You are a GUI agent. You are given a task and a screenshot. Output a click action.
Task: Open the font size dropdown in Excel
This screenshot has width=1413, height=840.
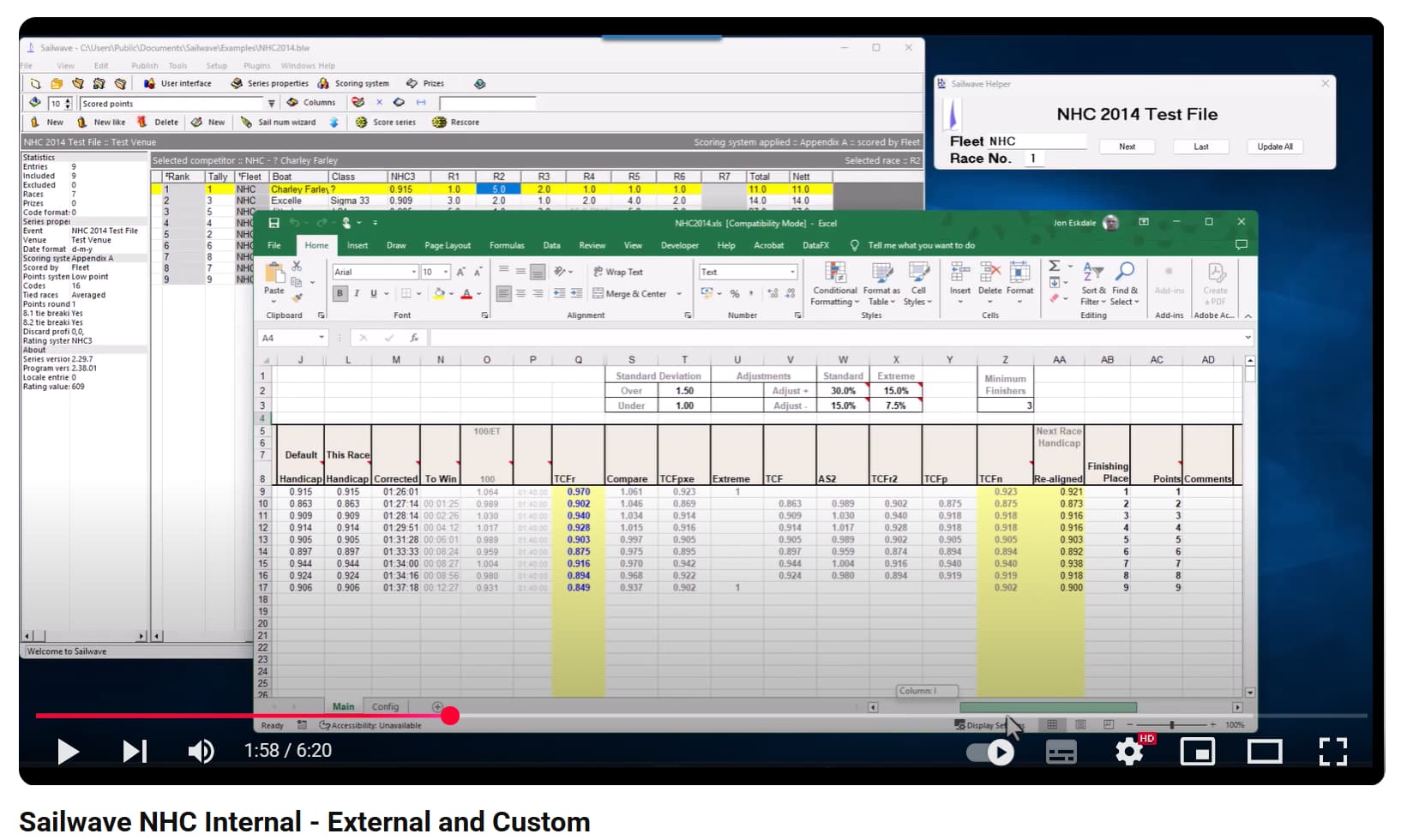(446, 272)
